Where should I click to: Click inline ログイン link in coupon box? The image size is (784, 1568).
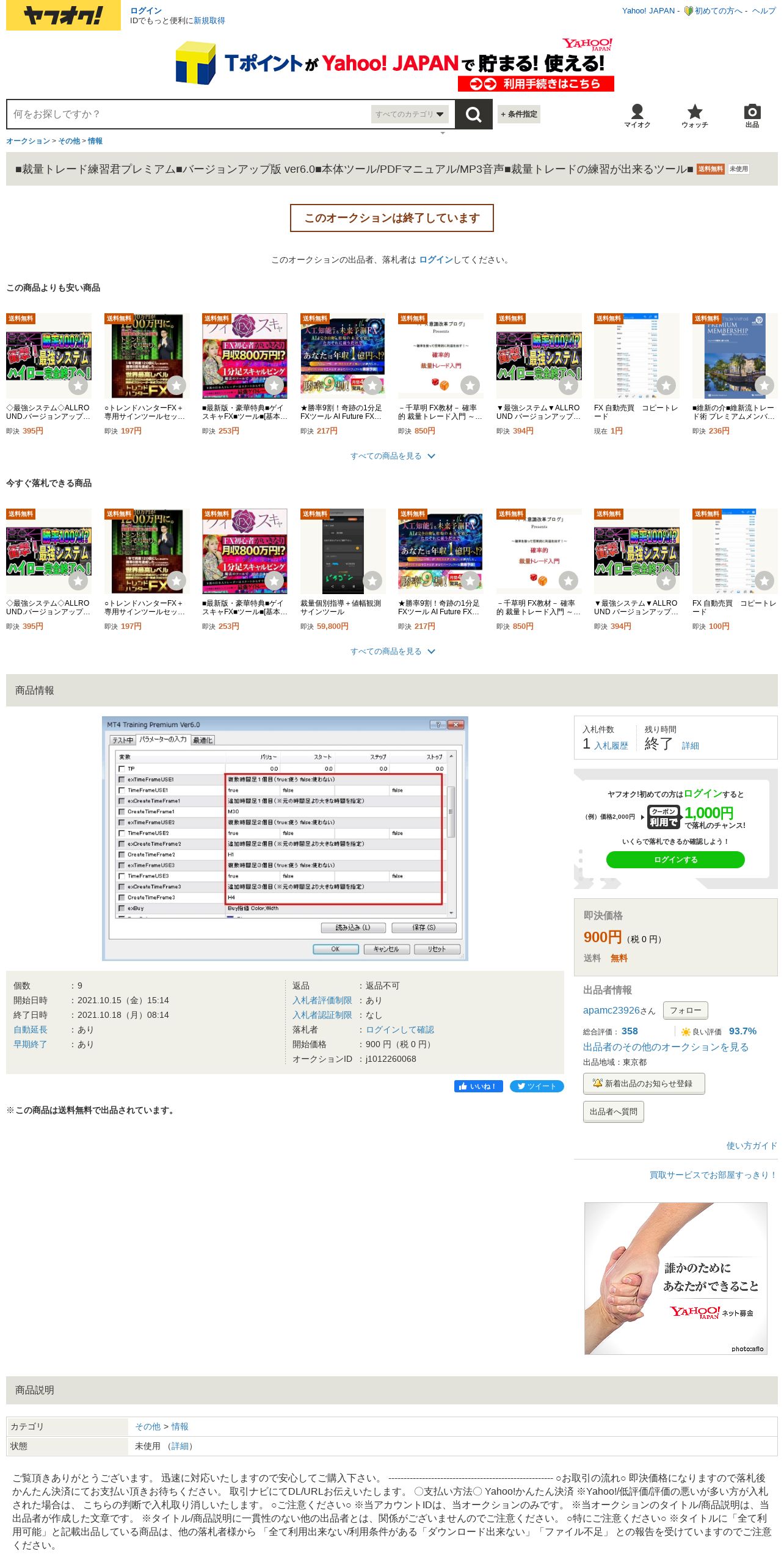(x=703, y=794)
